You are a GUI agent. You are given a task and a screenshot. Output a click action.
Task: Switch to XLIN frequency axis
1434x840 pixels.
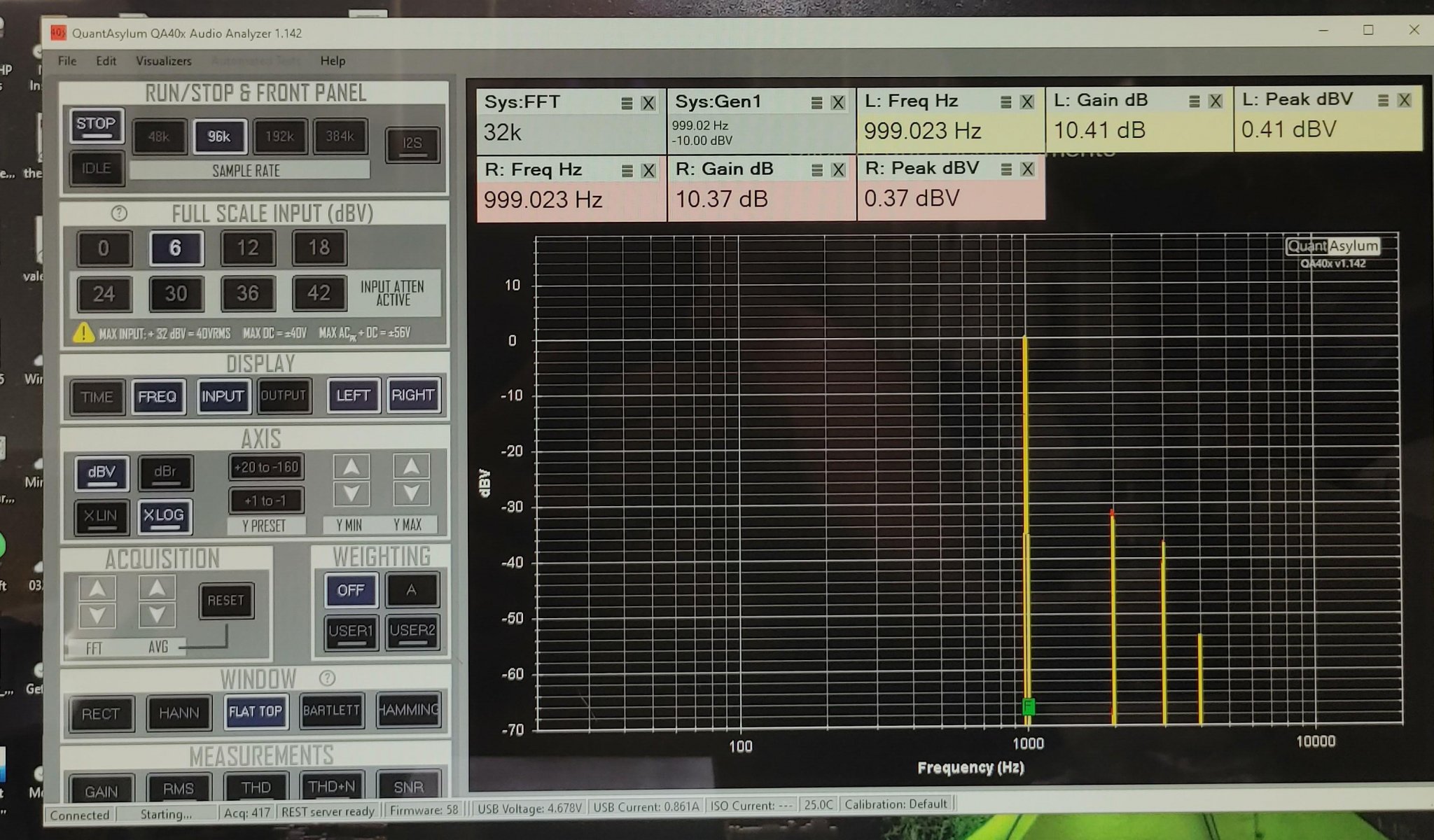[x=101, y=517]
